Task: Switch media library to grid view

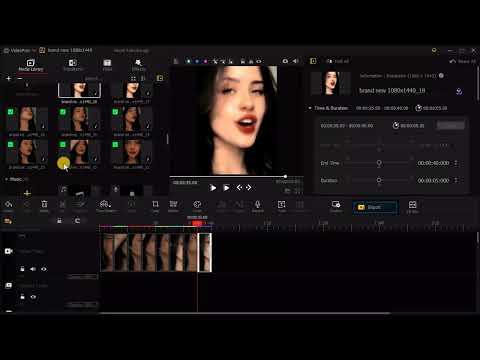Action: (x=133, y=78)
